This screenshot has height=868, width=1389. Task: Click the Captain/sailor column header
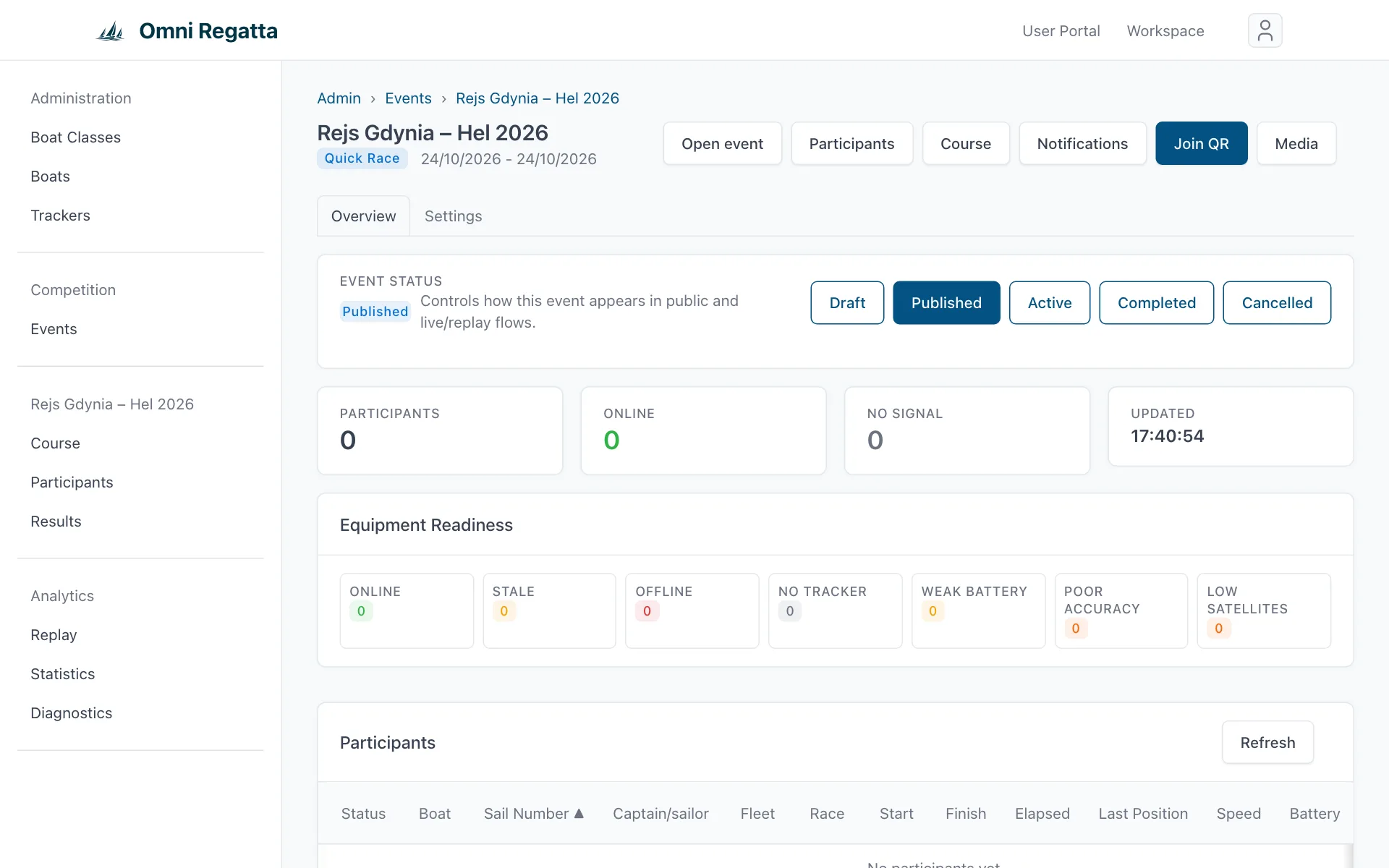click(660, 814)
